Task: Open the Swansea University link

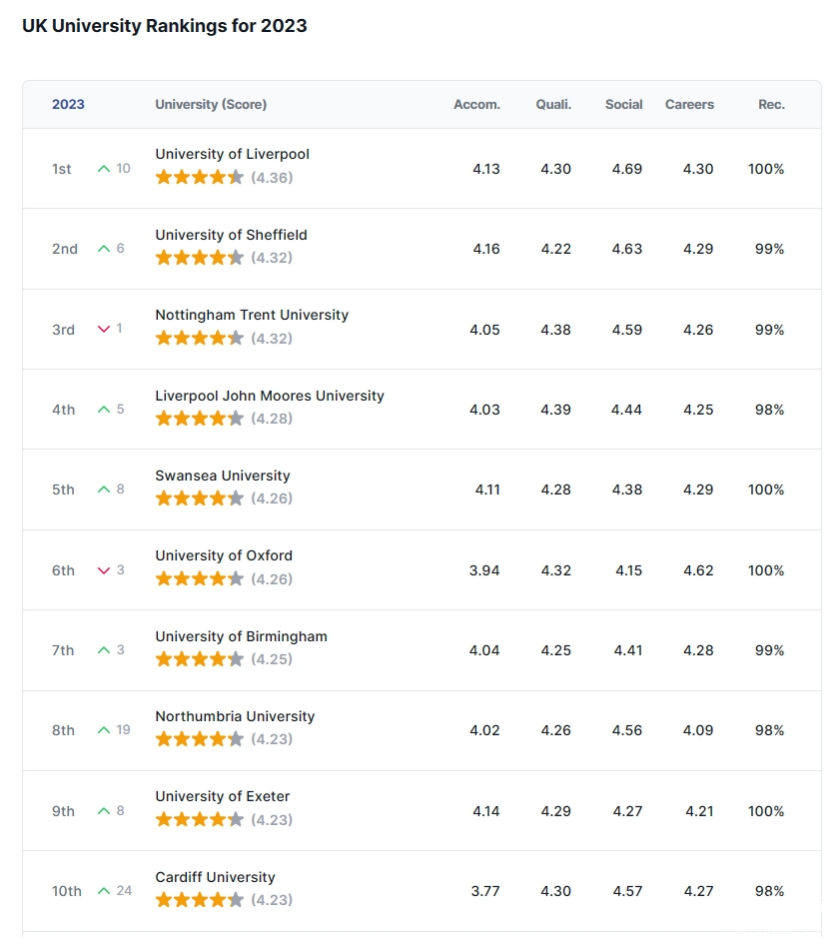Action: point(222,476)
